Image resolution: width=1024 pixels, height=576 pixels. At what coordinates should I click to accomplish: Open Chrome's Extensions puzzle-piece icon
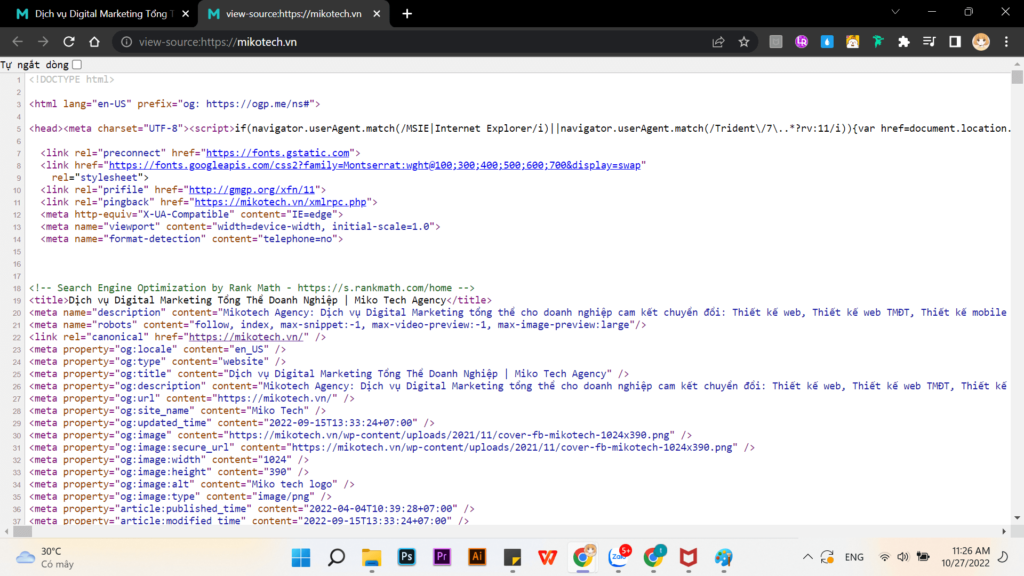point(902,42)
